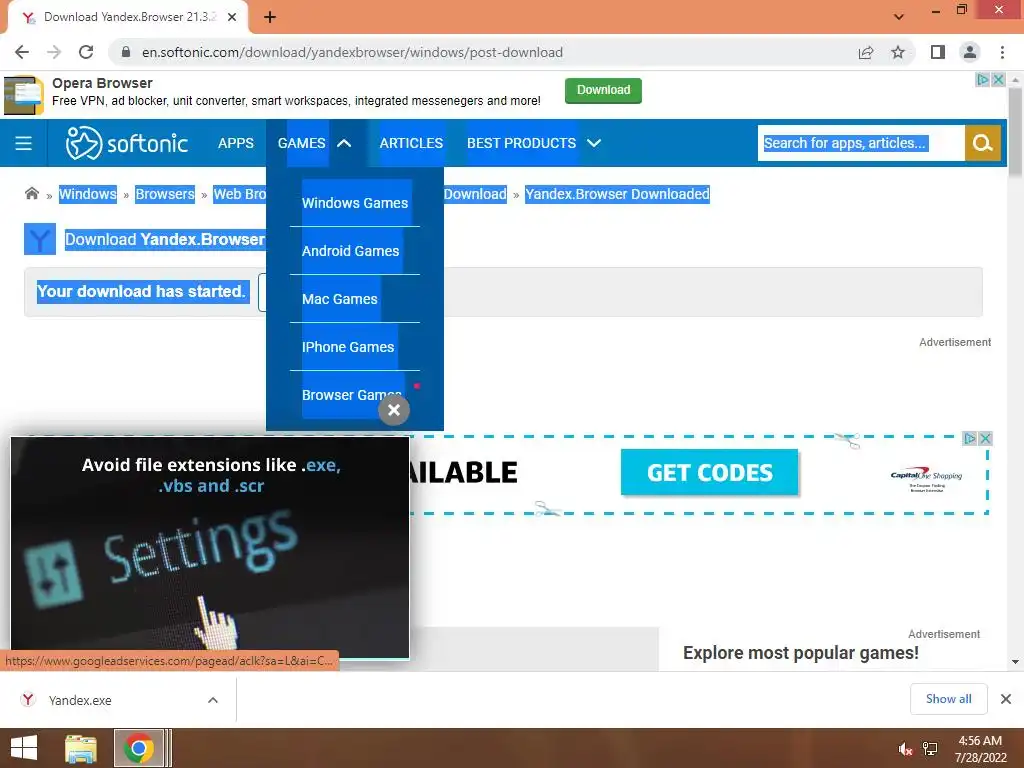Close the downloads bar
The width and height of the screenshot is (1024, 768).
coord(1006,699)
